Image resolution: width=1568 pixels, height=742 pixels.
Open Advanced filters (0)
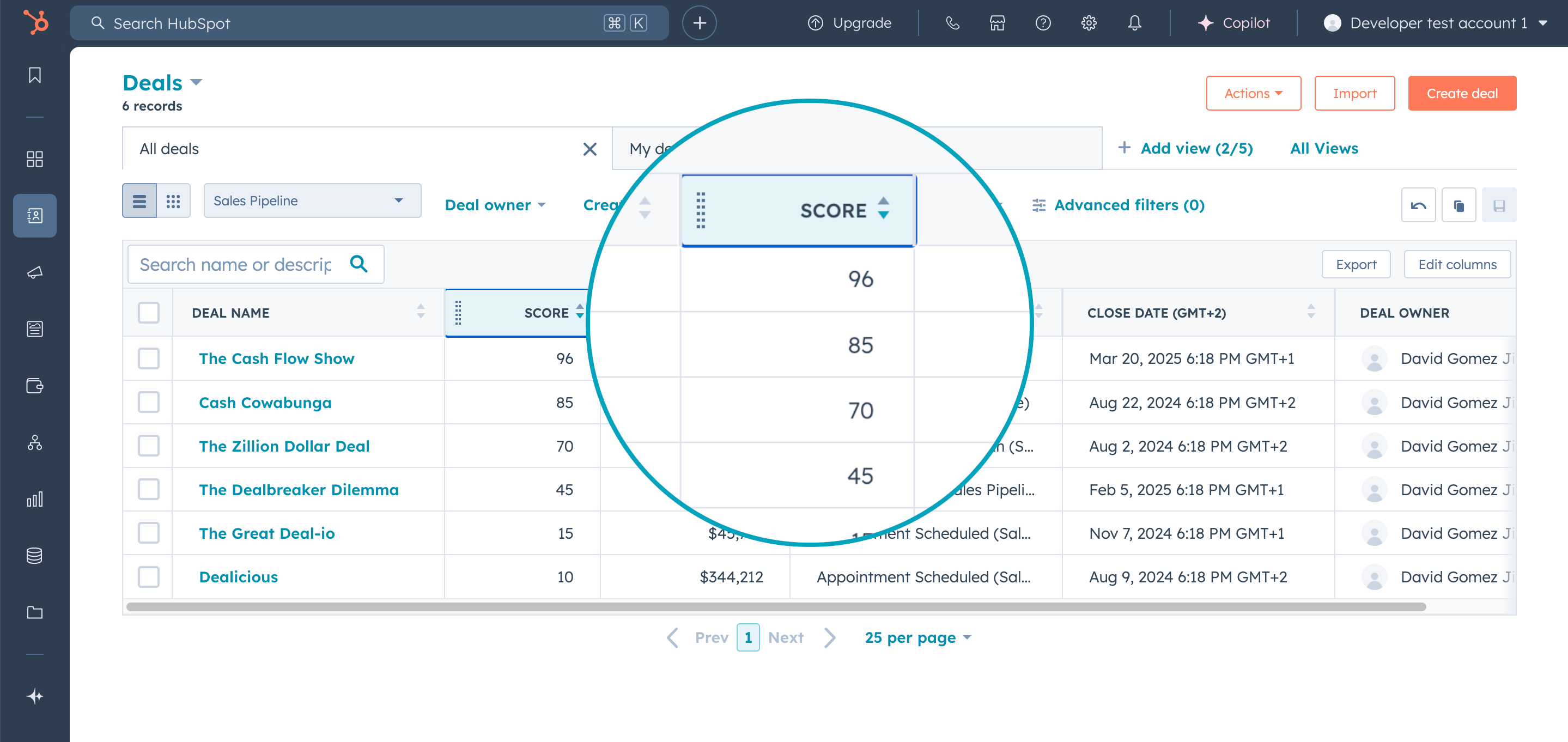[1119, 205]
